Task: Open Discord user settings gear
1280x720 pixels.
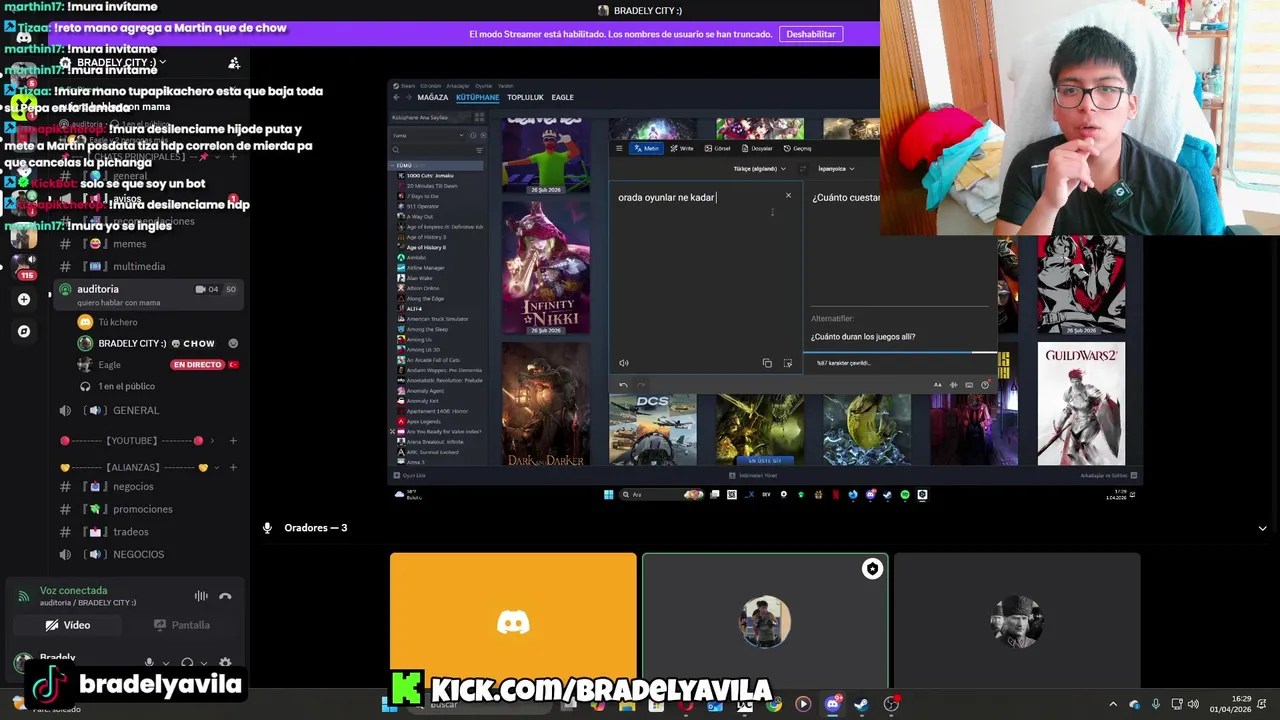Action: click(x=225, y=662)
